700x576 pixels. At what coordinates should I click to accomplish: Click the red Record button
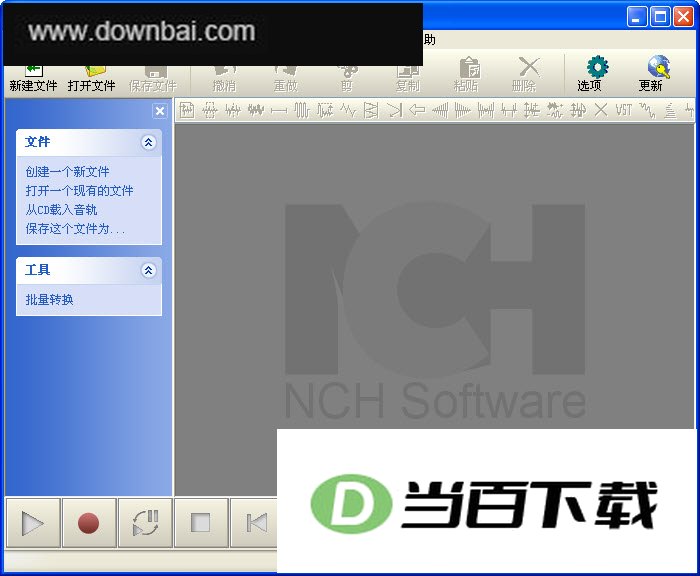pos(89,523)
